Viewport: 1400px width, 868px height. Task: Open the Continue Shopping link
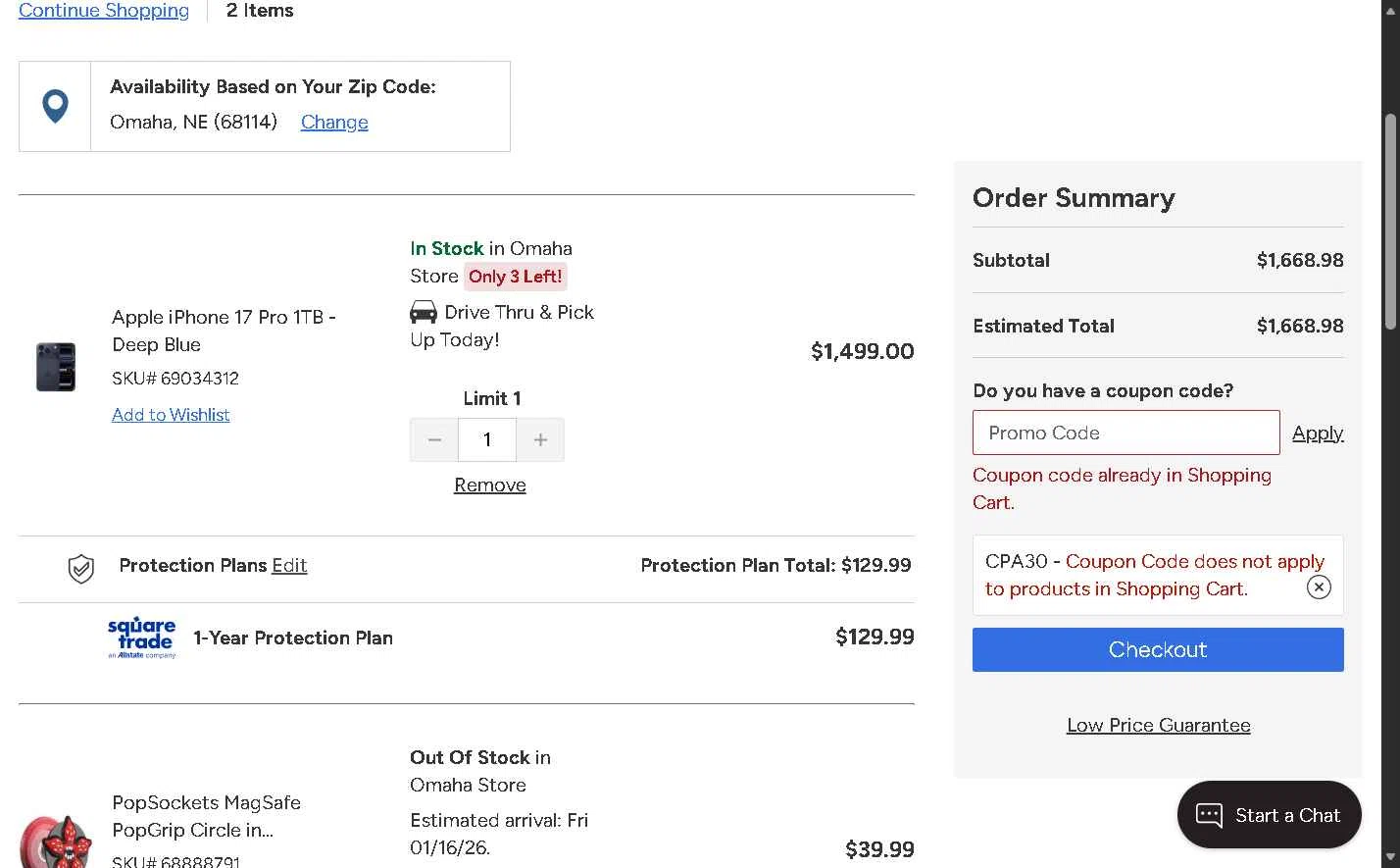[x=104, y=10]
